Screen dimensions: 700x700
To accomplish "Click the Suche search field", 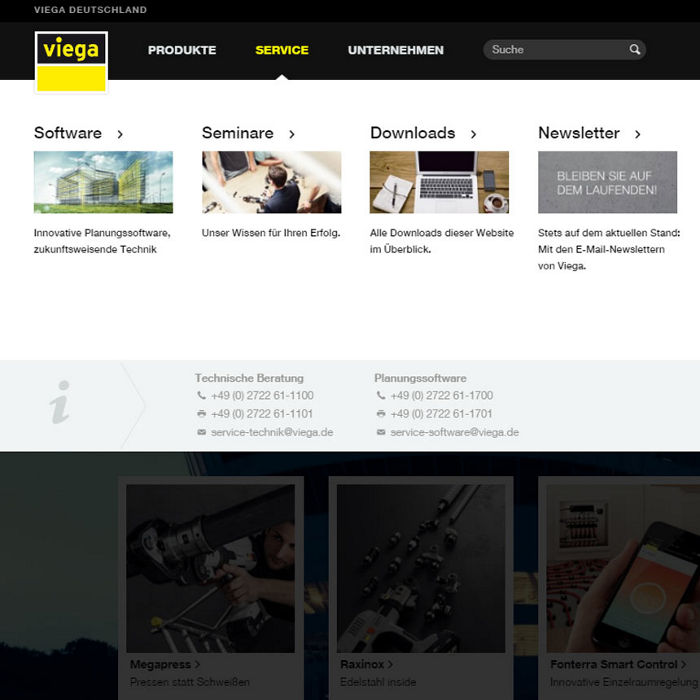I will coord(564,50).
